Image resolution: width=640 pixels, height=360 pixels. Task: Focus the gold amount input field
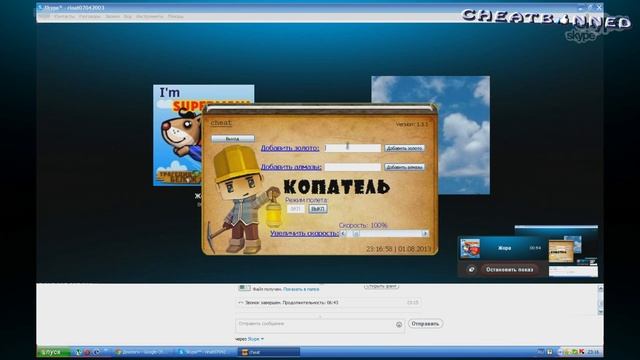pyautogui.click(x=353, y=148)
